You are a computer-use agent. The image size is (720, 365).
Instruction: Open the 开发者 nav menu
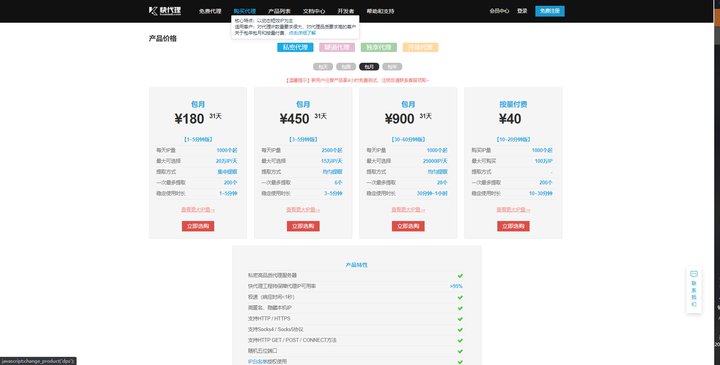click(346, 11)
